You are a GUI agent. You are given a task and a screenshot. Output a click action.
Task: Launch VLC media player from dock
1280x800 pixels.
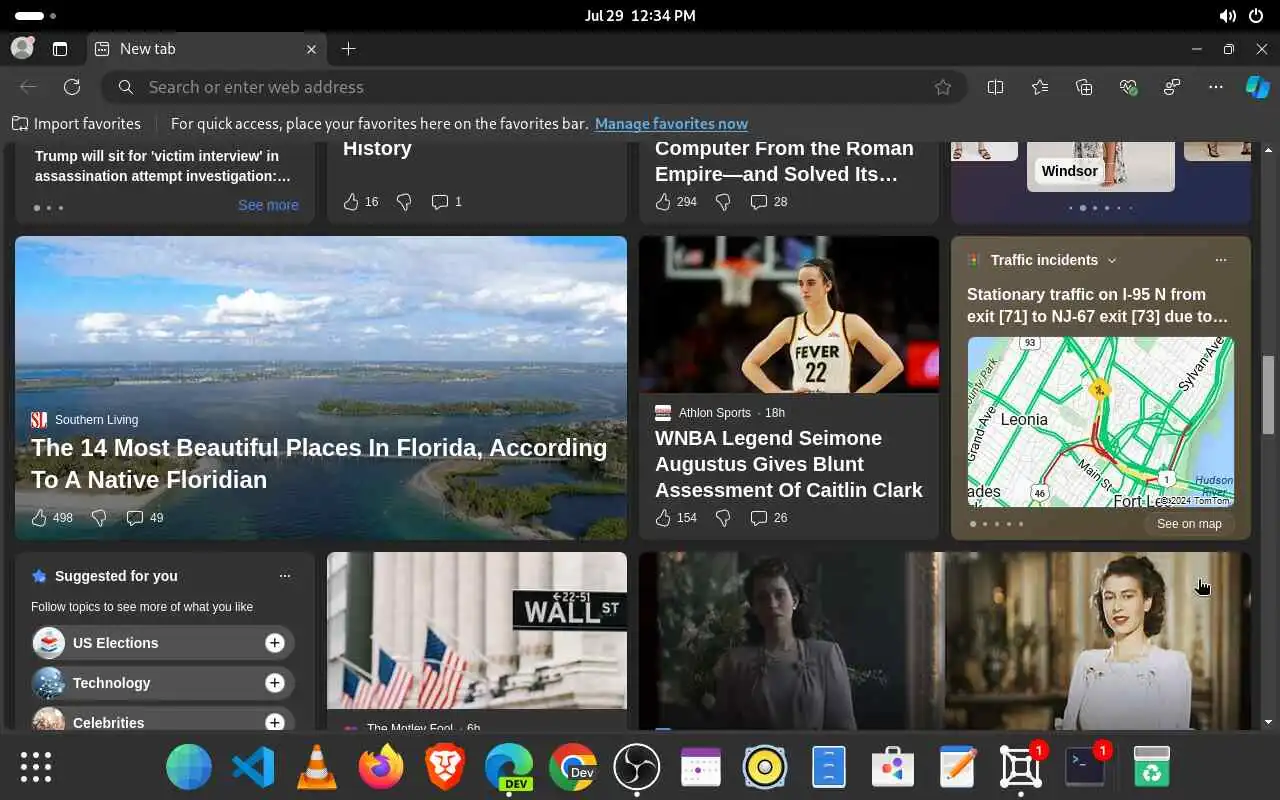tap(317, 768)
